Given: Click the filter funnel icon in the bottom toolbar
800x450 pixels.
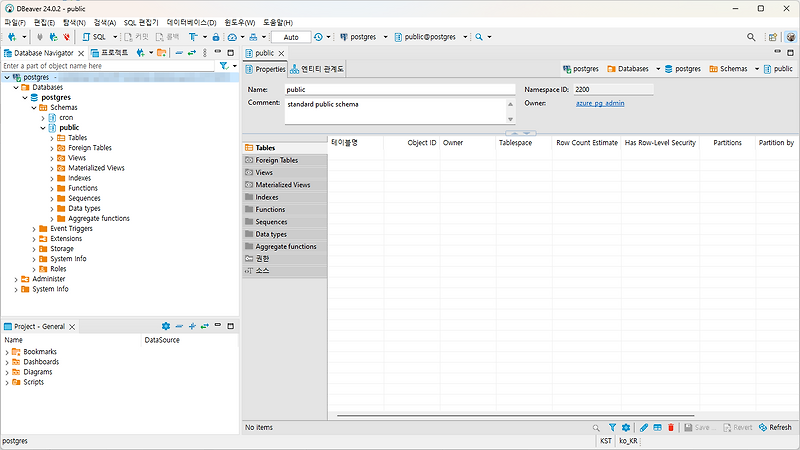Looking at the screenshot, I should 613,427.
